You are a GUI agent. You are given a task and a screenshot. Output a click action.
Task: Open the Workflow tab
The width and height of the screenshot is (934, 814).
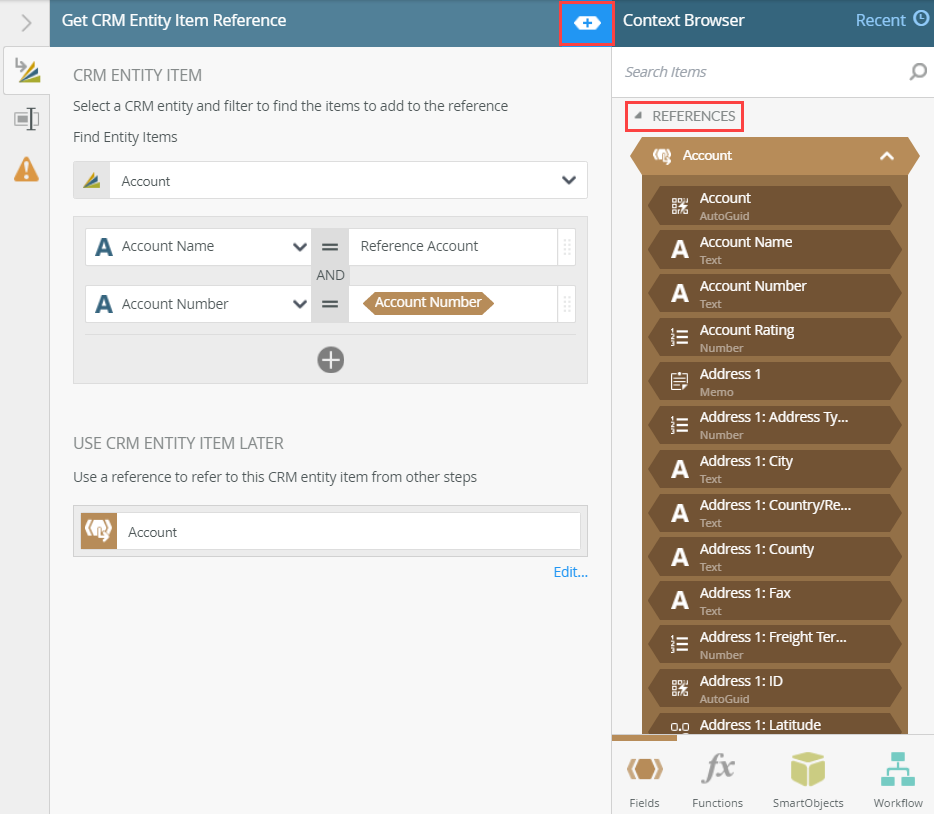pos(898,780)
